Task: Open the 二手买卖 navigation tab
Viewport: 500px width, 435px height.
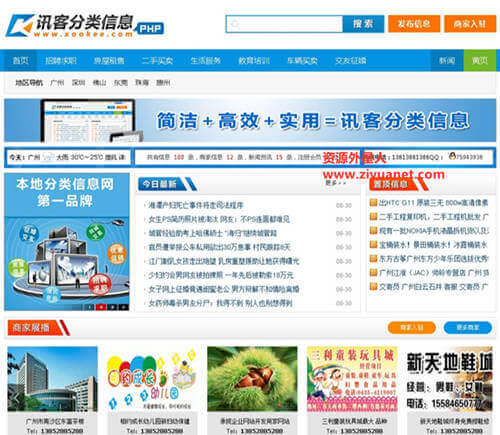Action: 157,61
